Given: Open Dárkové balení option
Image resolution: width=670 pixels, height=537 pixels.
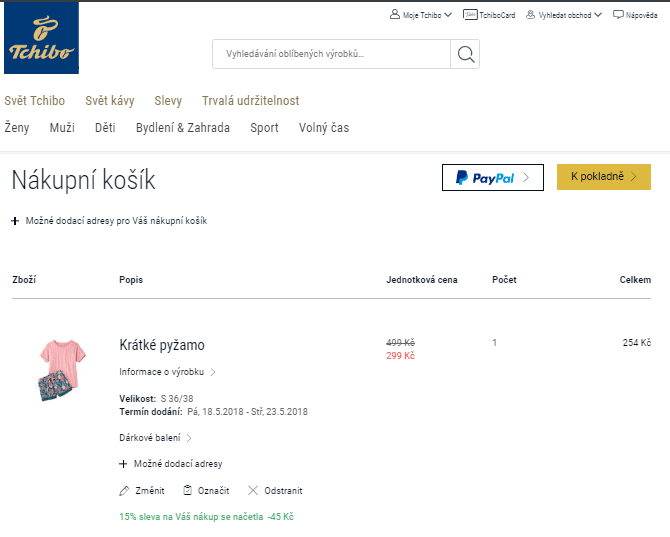Looking at the screenshot, I should click(x=156, y=438).
